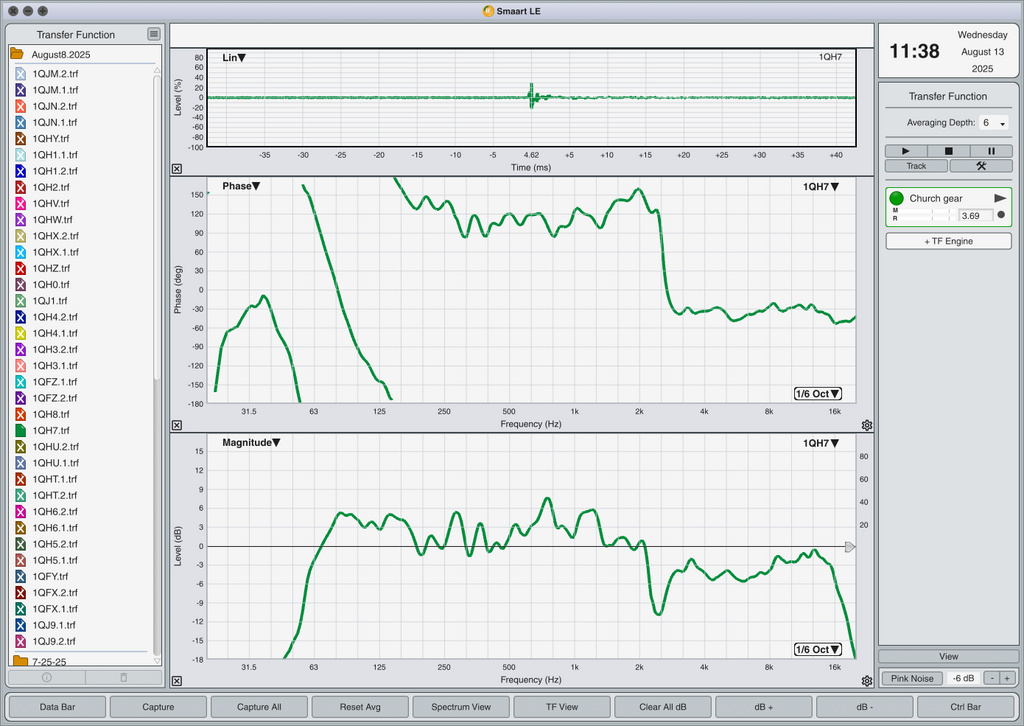
Task: Click the August8.2025 folder icon
Action: click(x=17, y=54)
